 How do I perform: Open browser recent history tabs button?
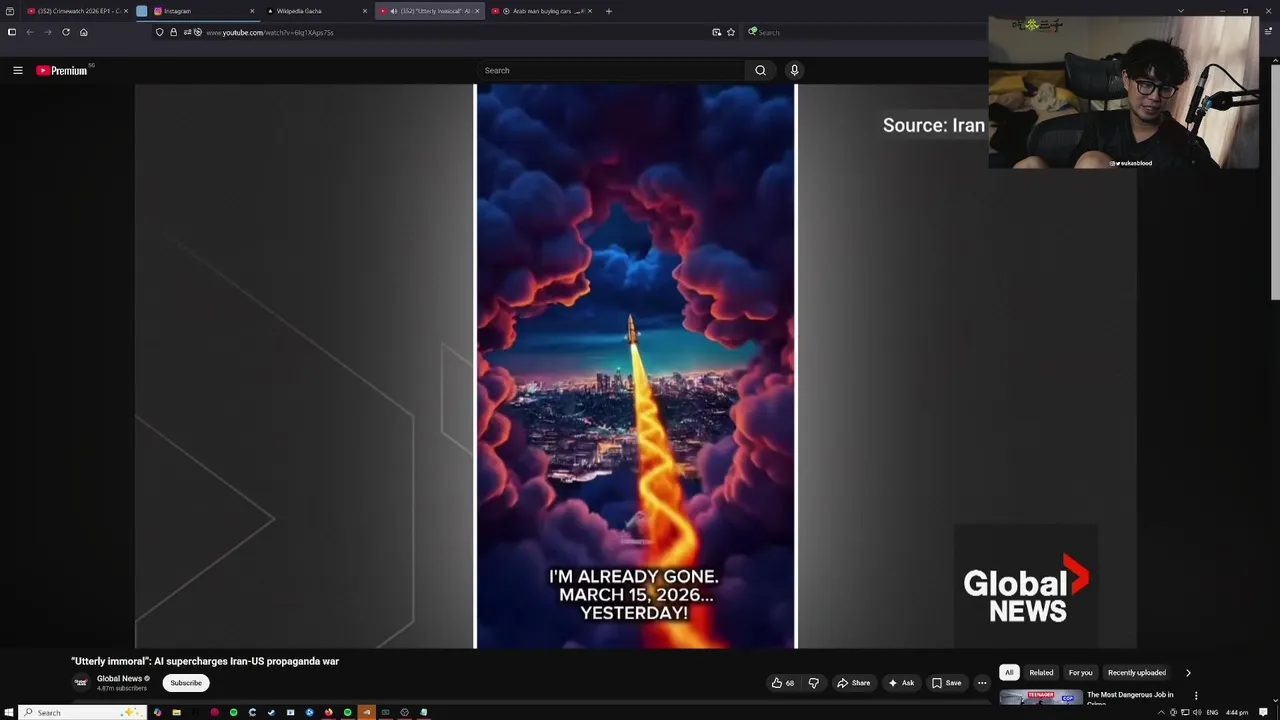tap(10, 11)
